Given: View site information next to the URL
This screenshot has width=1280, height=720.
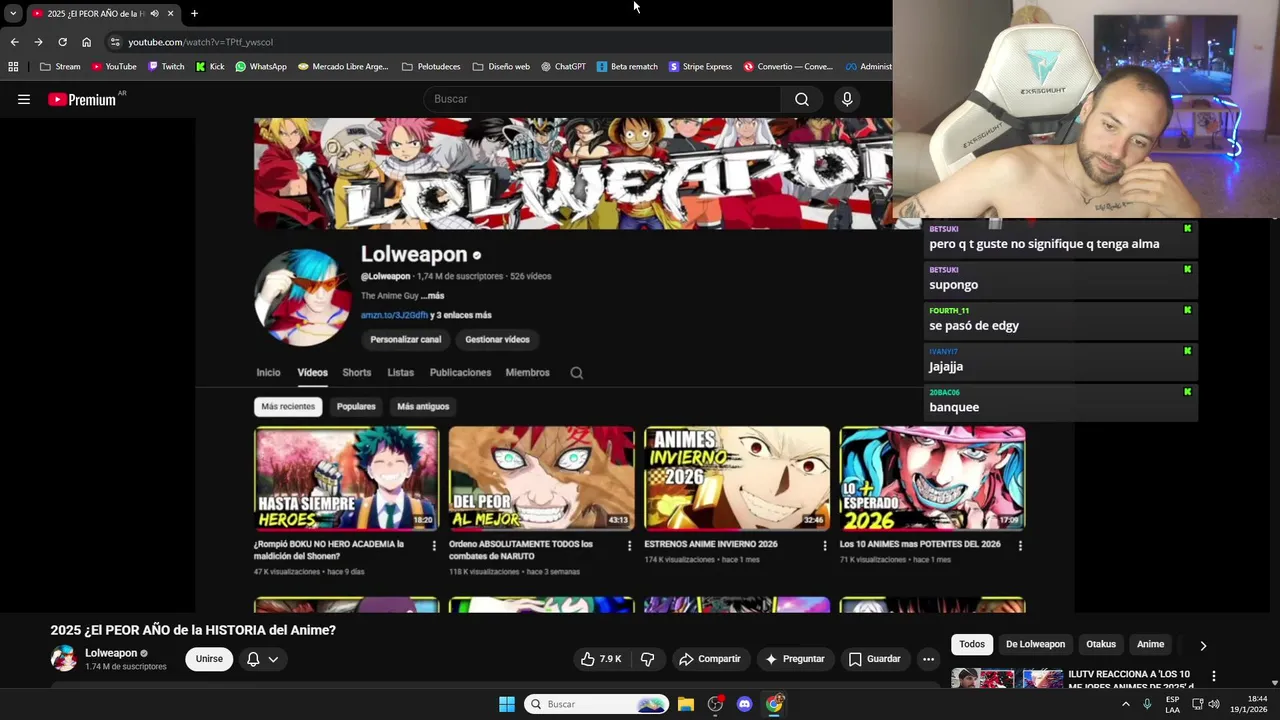Looking at the screenshot, I should [x=115, y=42].
